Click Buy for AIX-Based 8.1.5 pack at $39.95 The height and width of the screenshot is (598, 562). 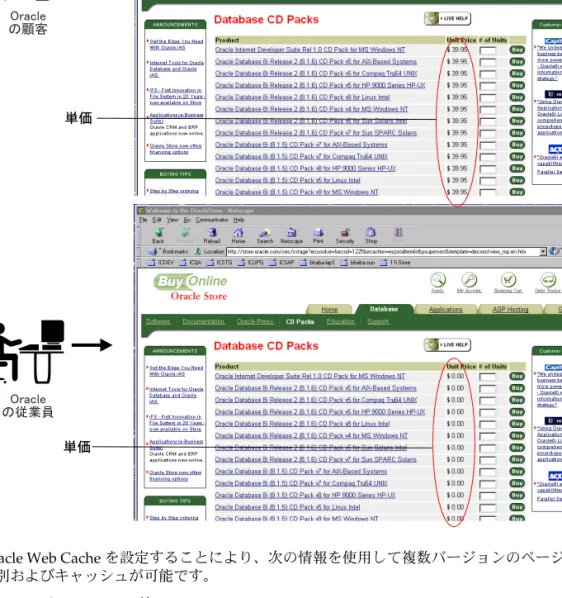pos(517,145)
